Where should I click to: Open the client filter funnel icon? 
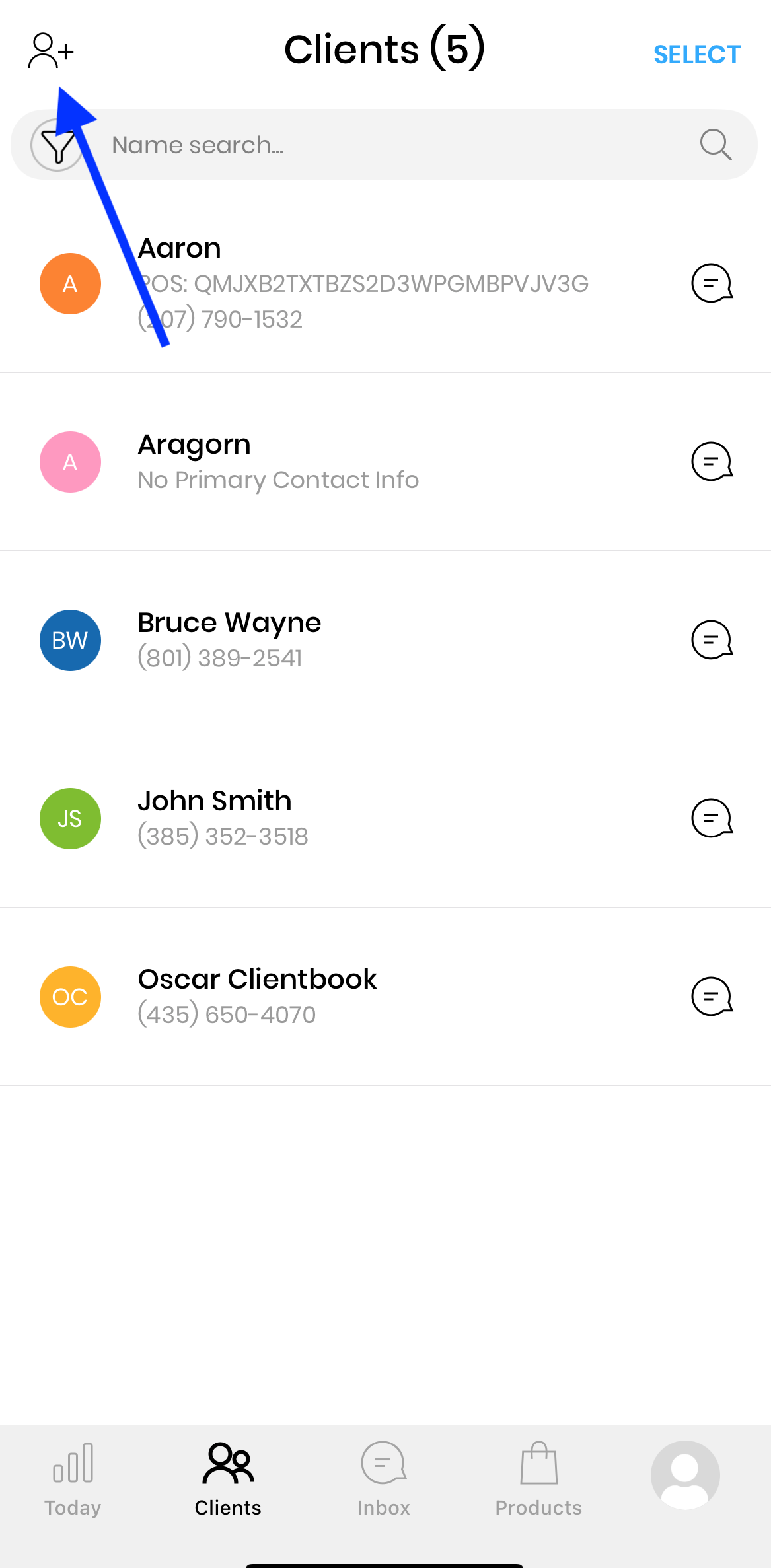click(x=57, y=145)
